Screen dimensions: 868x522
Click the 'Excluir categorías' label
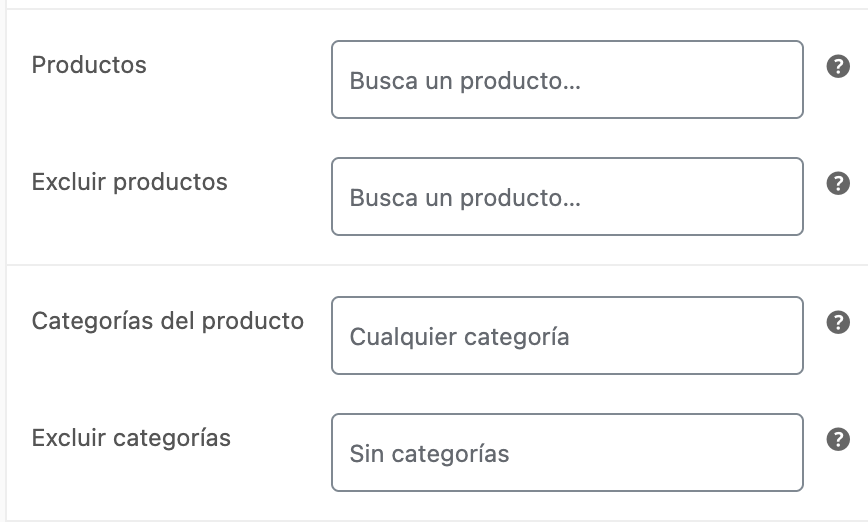coord(131,438)
